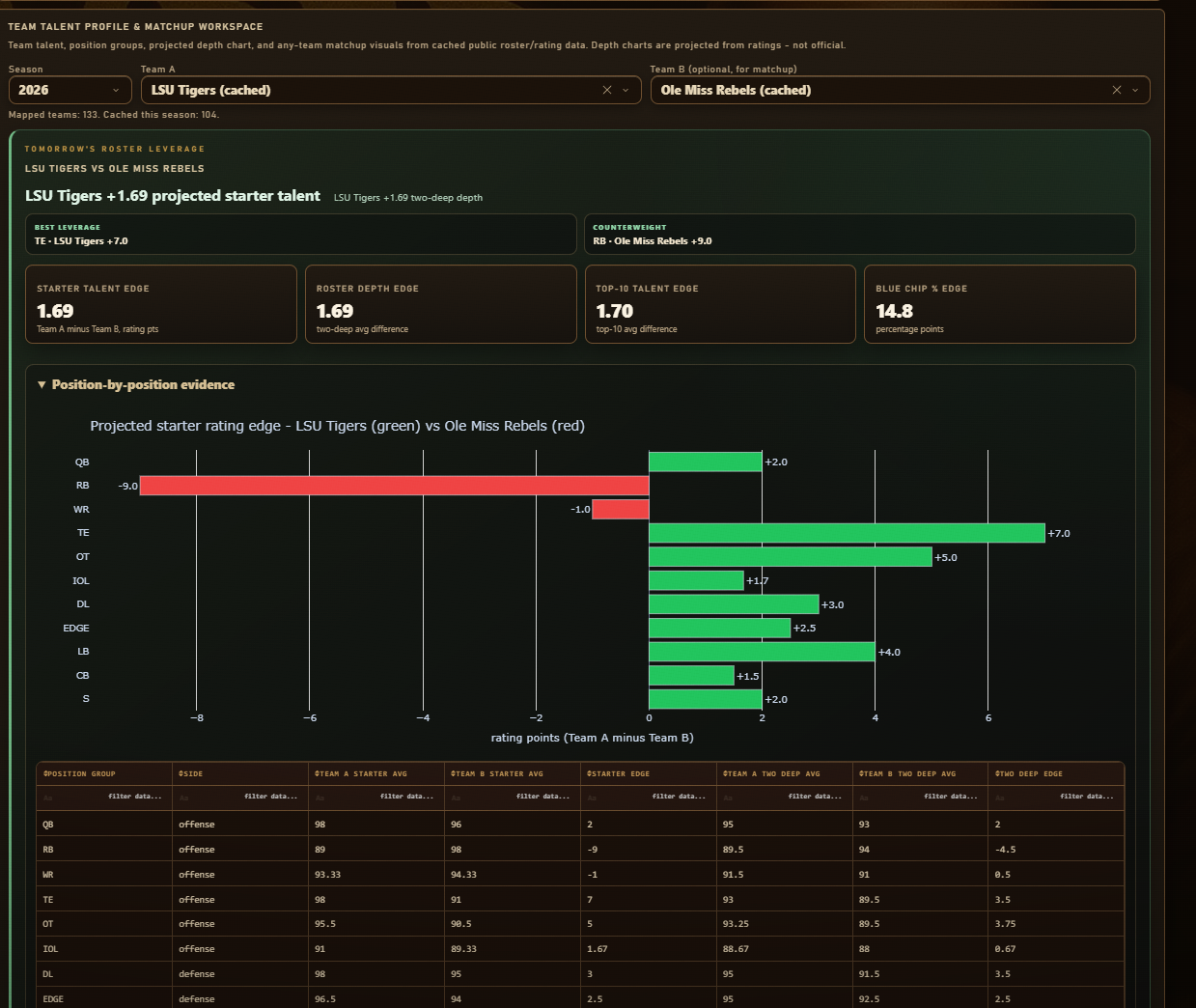1196x1008 pixels.
Task: Click the Counterweight RB Ole Miss Rebels +9.0 box
Action: coord(860,235)
